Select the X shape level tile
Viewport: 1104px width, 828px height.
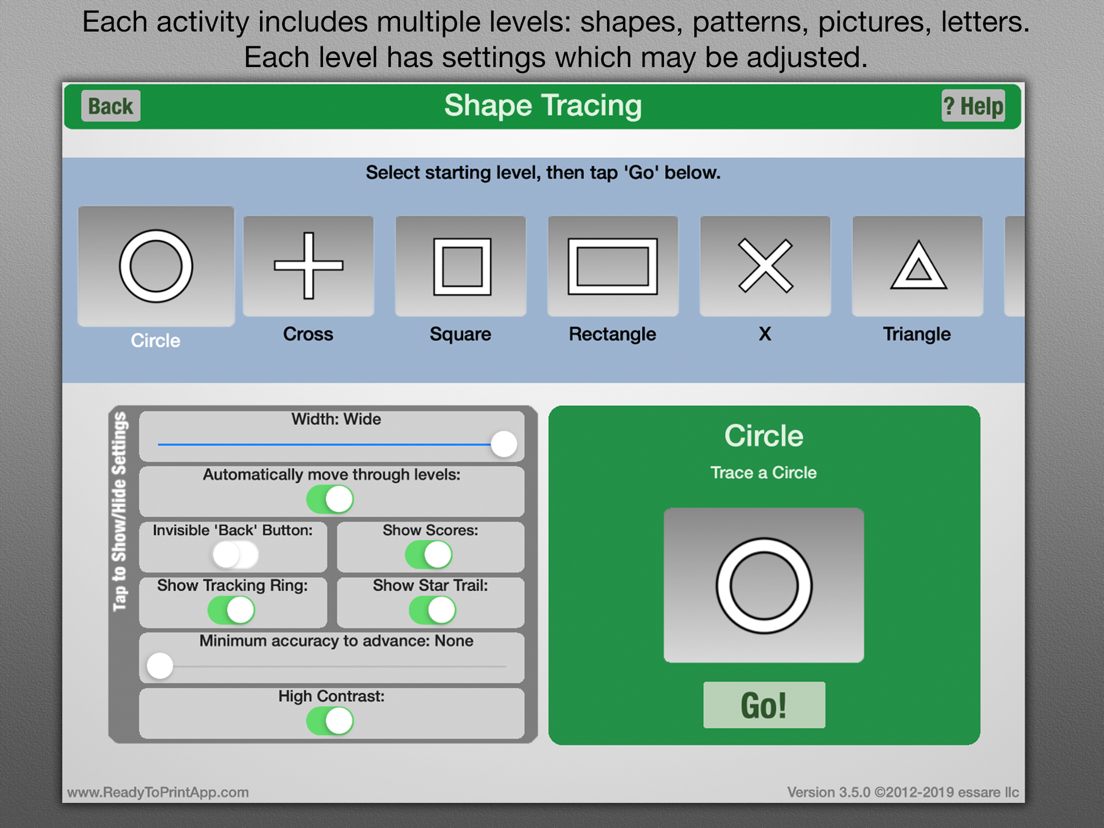click(765, 266)
